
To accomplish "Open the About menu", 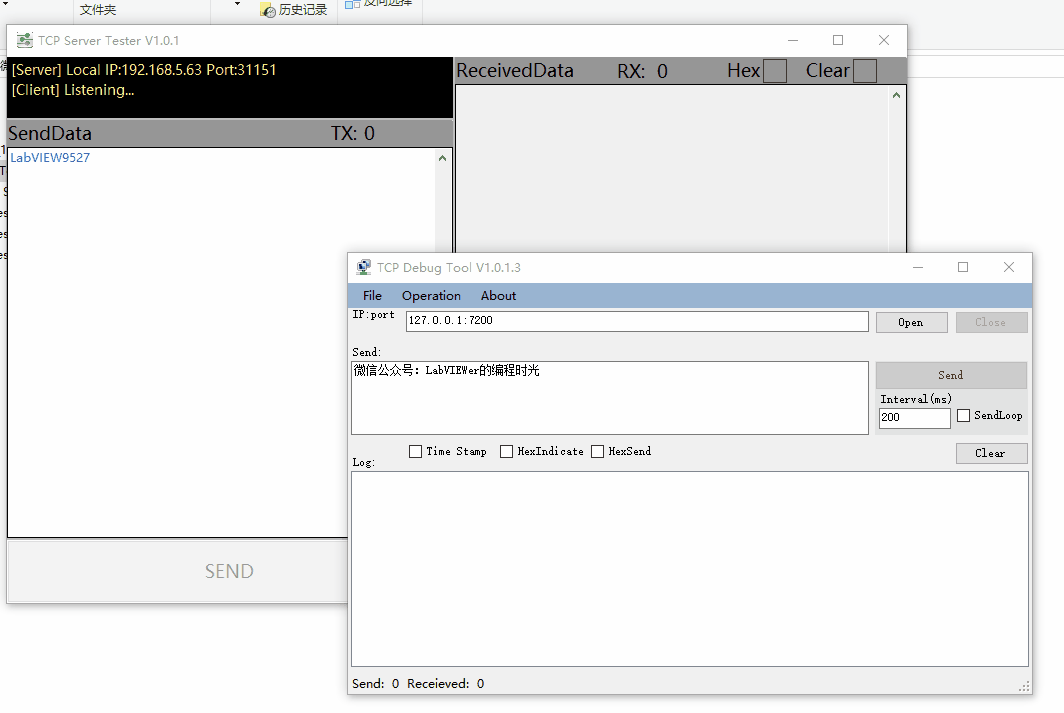I will click(x=498, y=295).
